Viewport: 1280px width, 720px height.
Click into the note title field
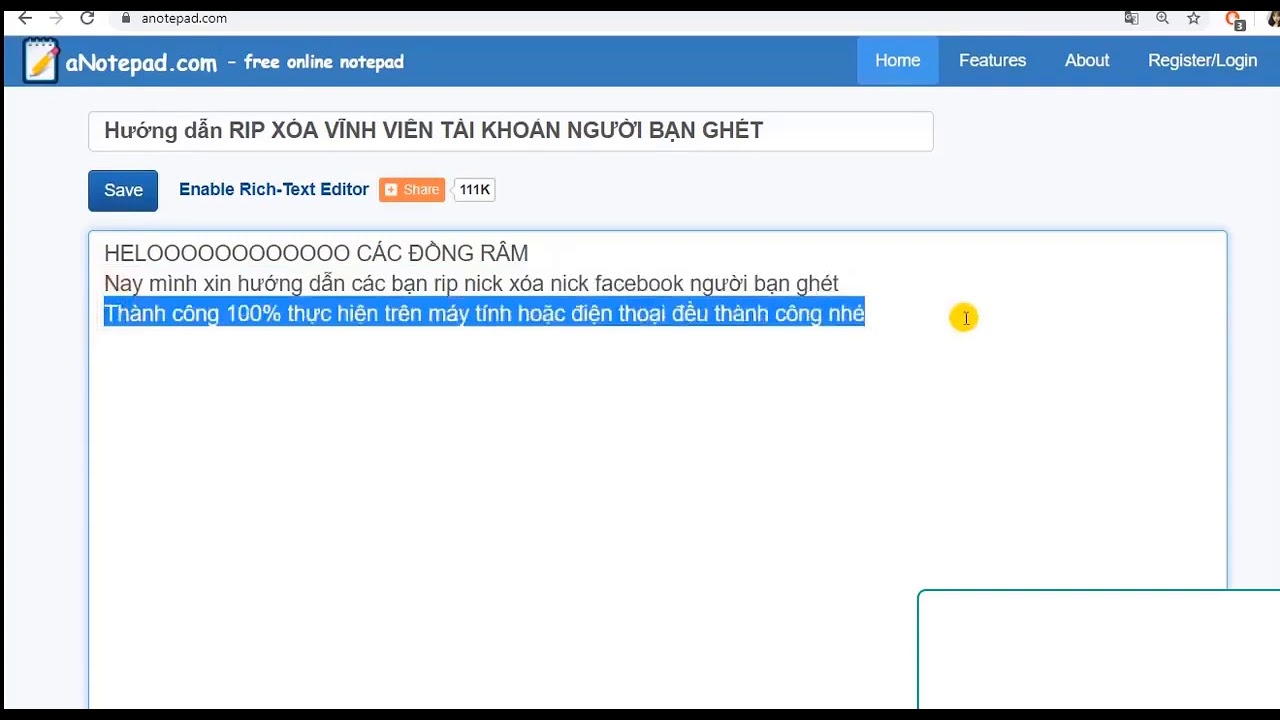[510, 131]
